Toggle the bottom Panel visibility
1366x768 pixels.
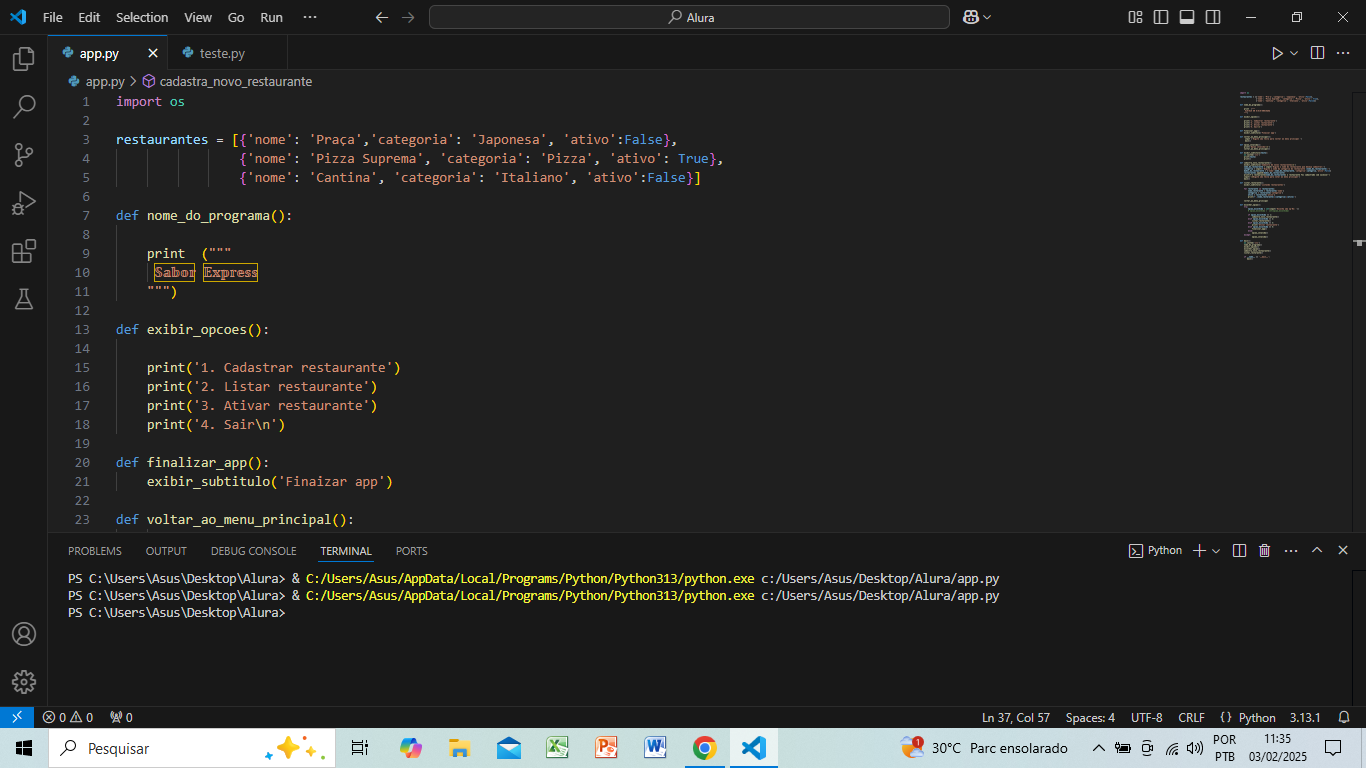pos(1187,17)
